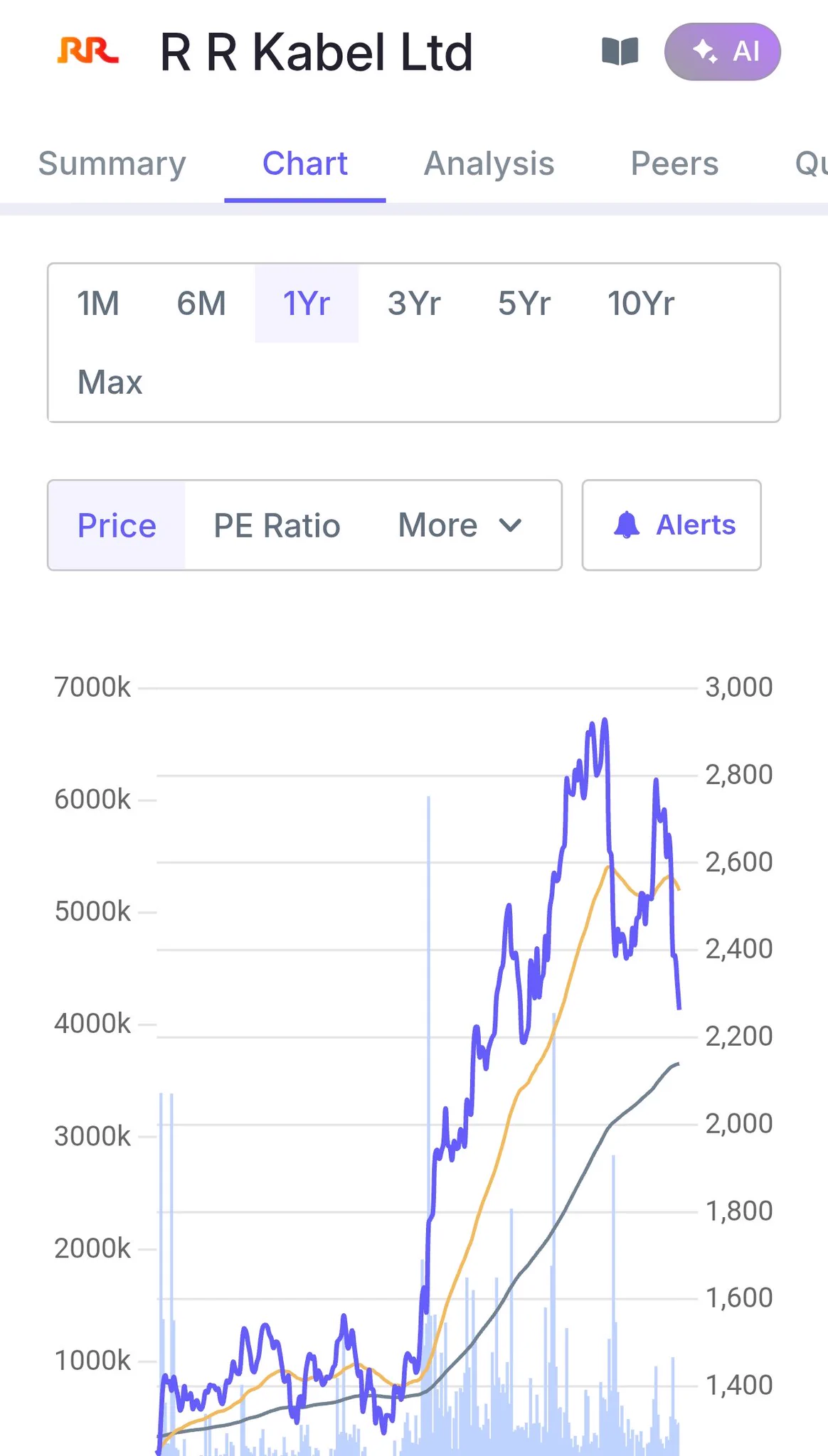The width and height of the screenshot is (828, 1456).
Task: Click the 6000k volume axis label
Action: click(92, 800)
